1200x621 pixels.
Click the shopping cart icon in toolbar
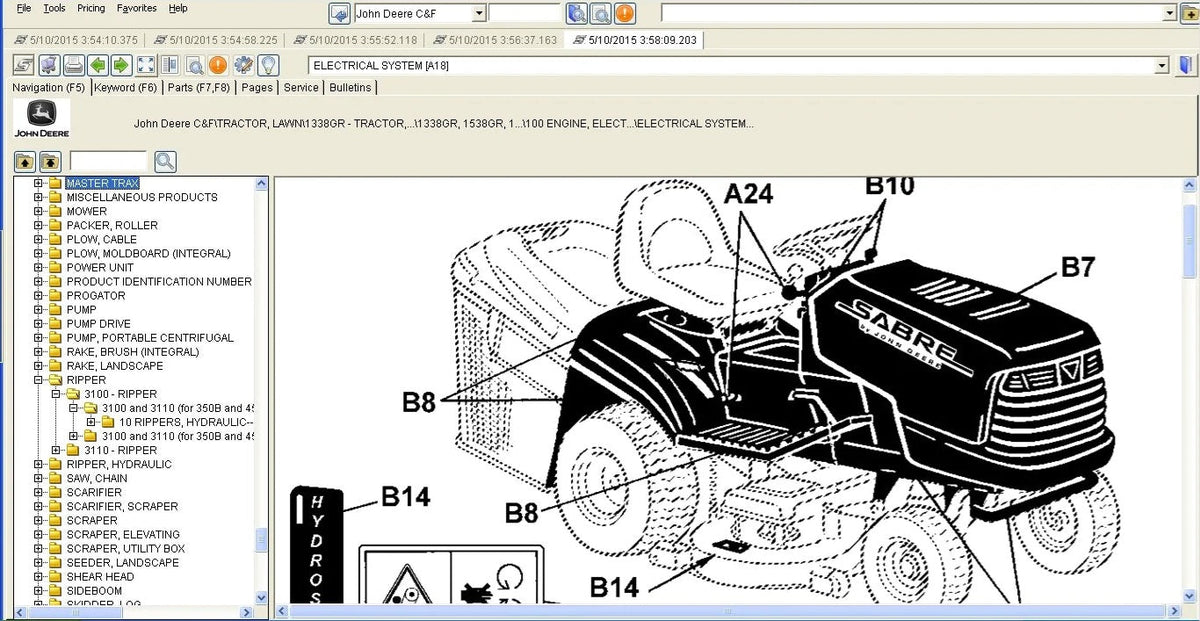48,66
